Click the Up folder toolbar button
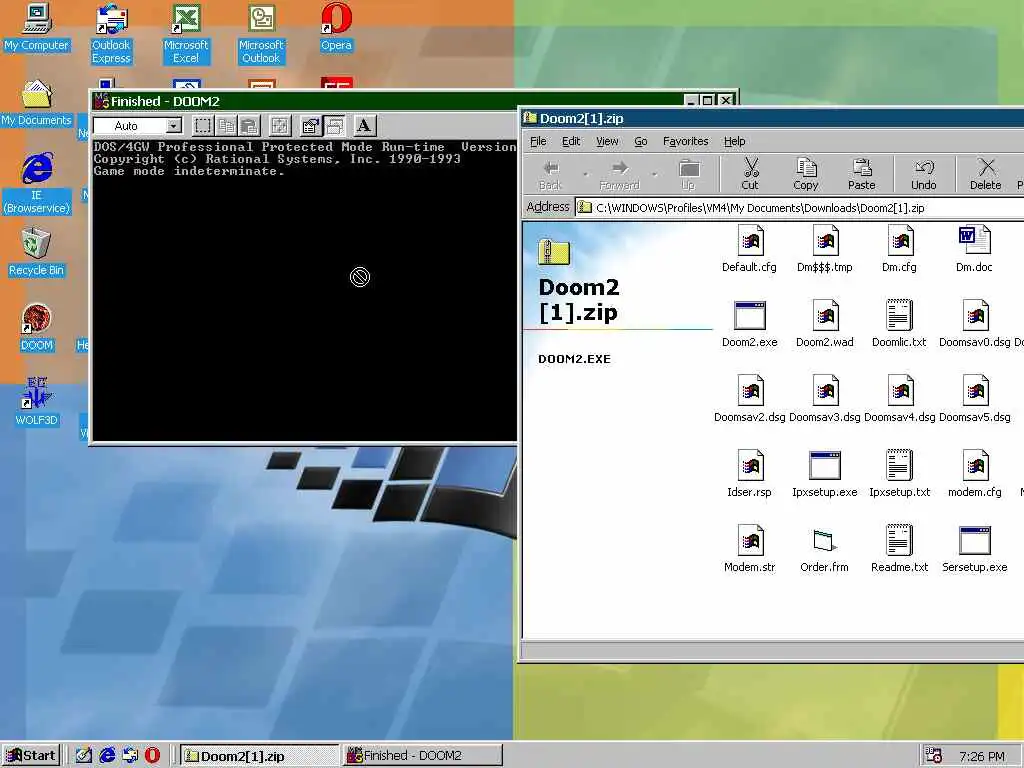Screen dimensions: 1024x768 [x=688, y=174]
